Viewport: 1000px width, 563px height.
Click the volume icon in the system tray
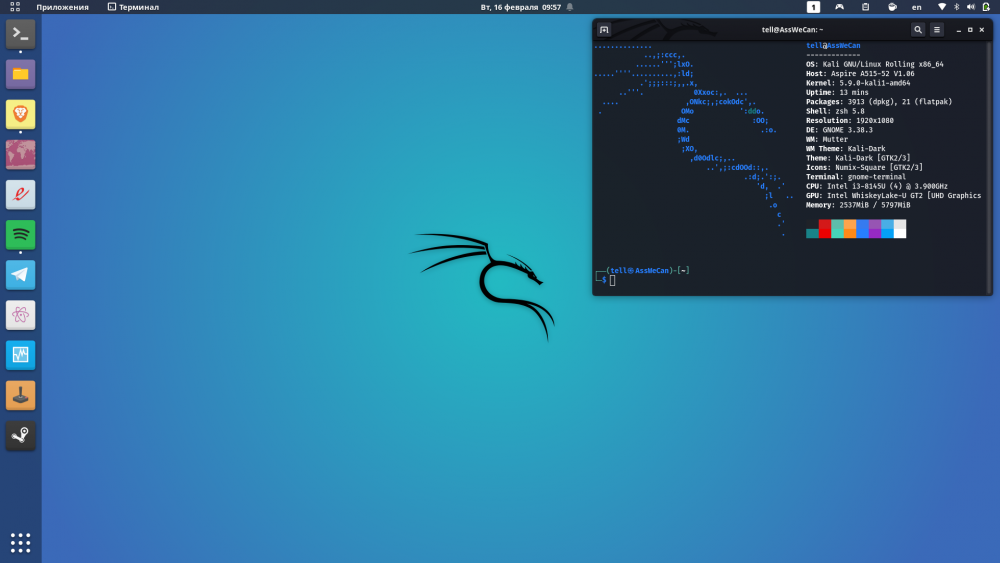[x=970, y=7]
